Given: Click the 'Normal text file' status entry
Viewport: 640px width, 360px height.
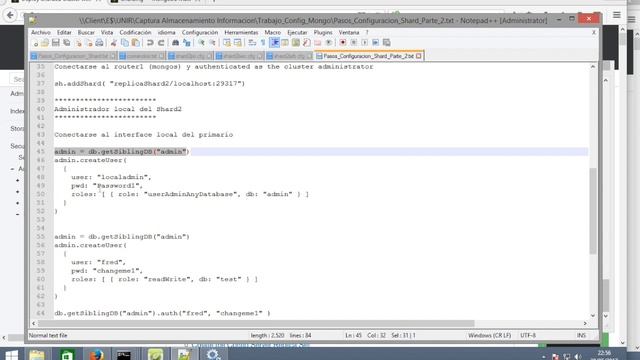Looking at the screenshot, I should 48,335.
